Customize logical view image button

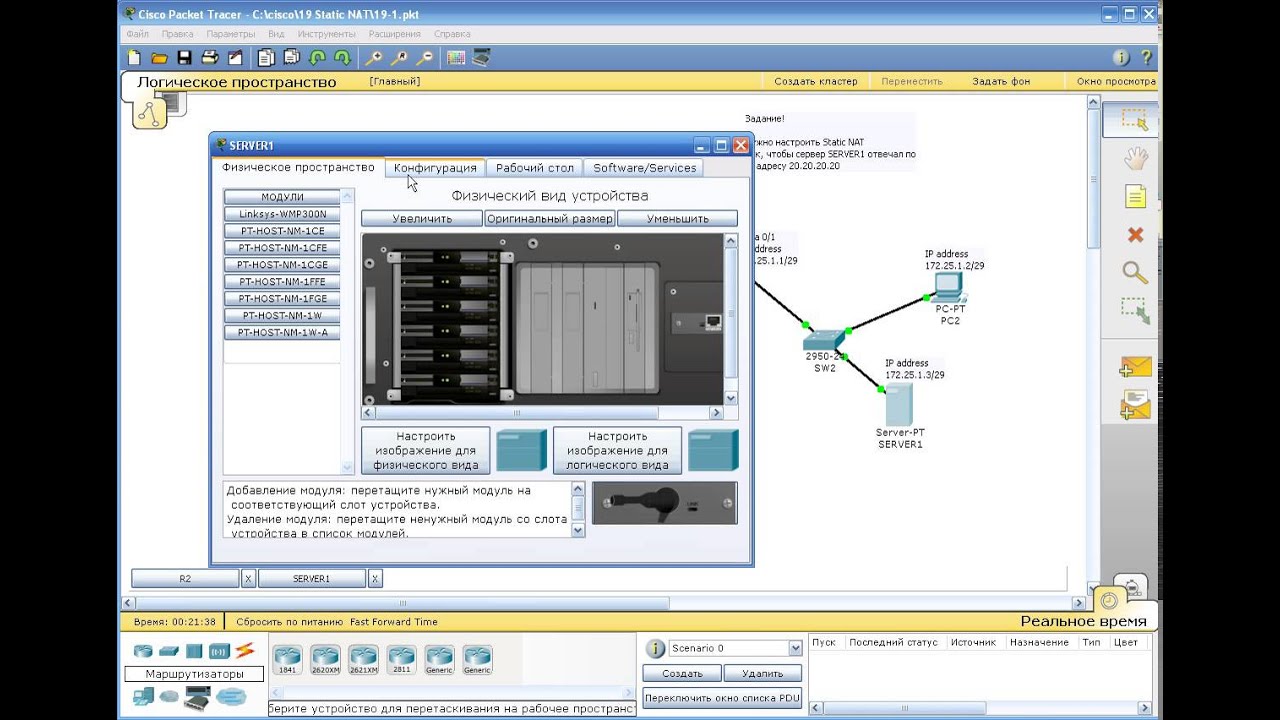tap(617, 451)
